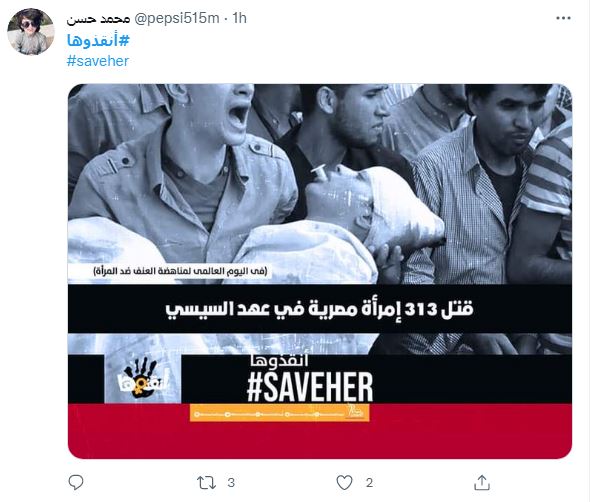Click the small white Arabic caption label on the photo
The width and height of the screenshot is (591, 502).
(x=180, y=271)
